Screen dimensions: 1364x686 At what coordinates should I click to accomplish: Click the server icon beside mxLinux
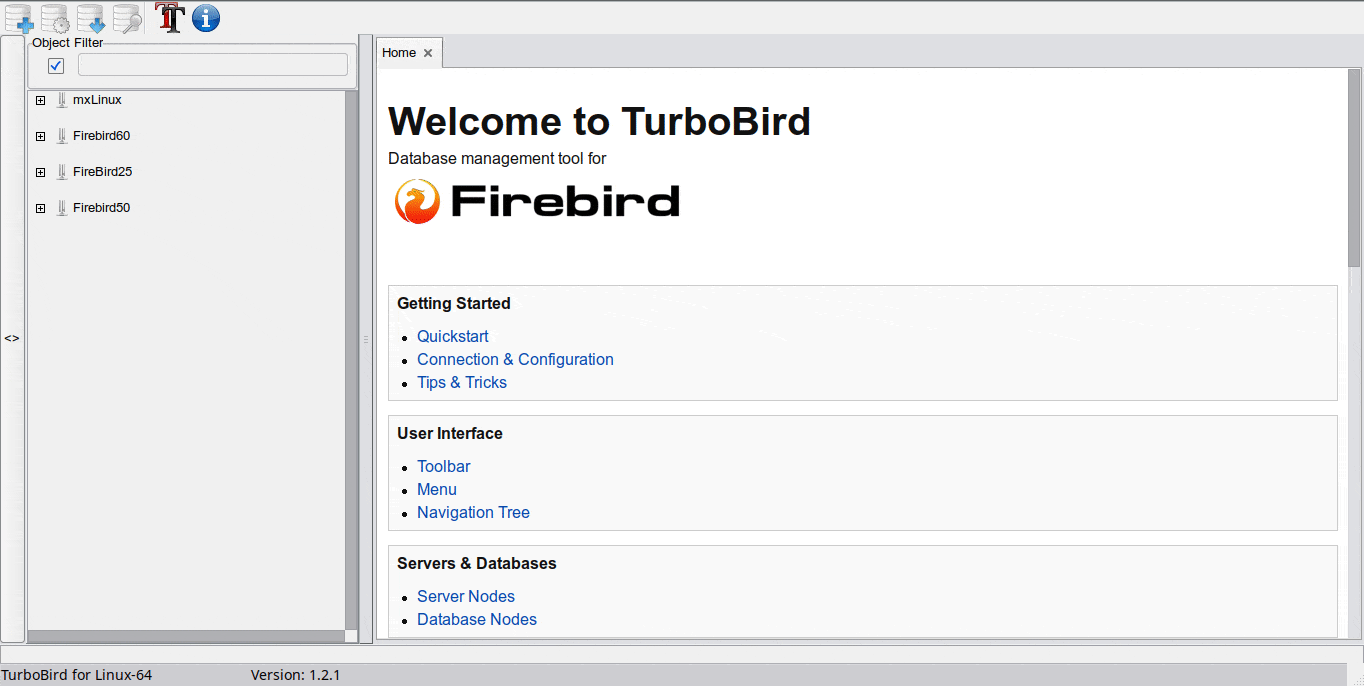pos(62,100)
